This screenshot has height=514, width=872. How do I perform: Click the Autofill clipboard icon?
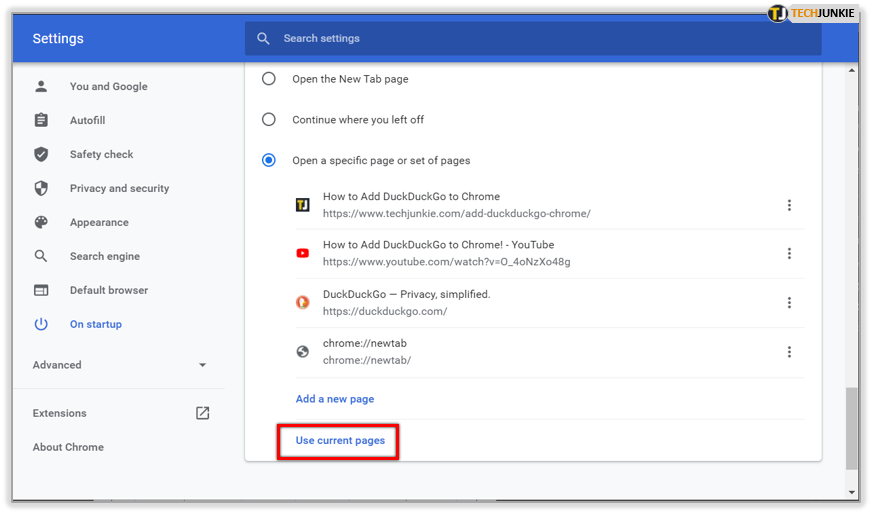pos(41,120)
